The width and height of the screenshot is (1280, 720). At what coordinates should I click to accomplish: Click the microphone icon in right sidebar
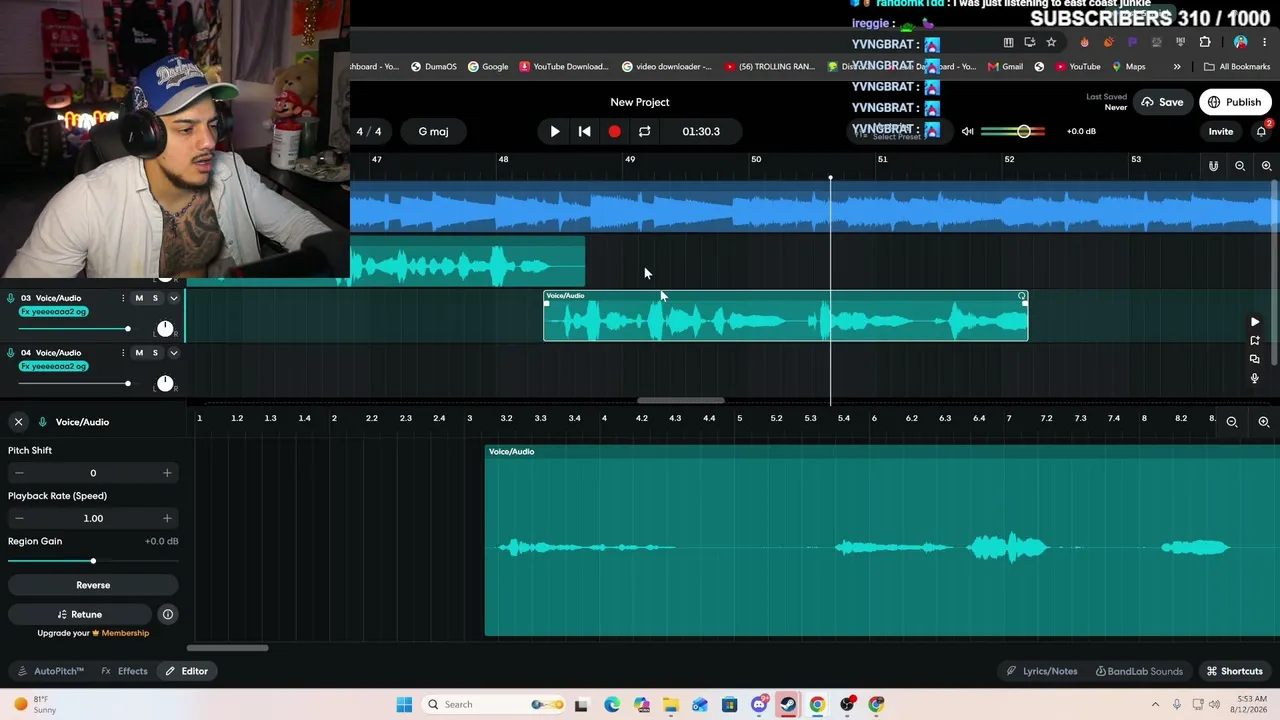click(x=1255, y=378)
